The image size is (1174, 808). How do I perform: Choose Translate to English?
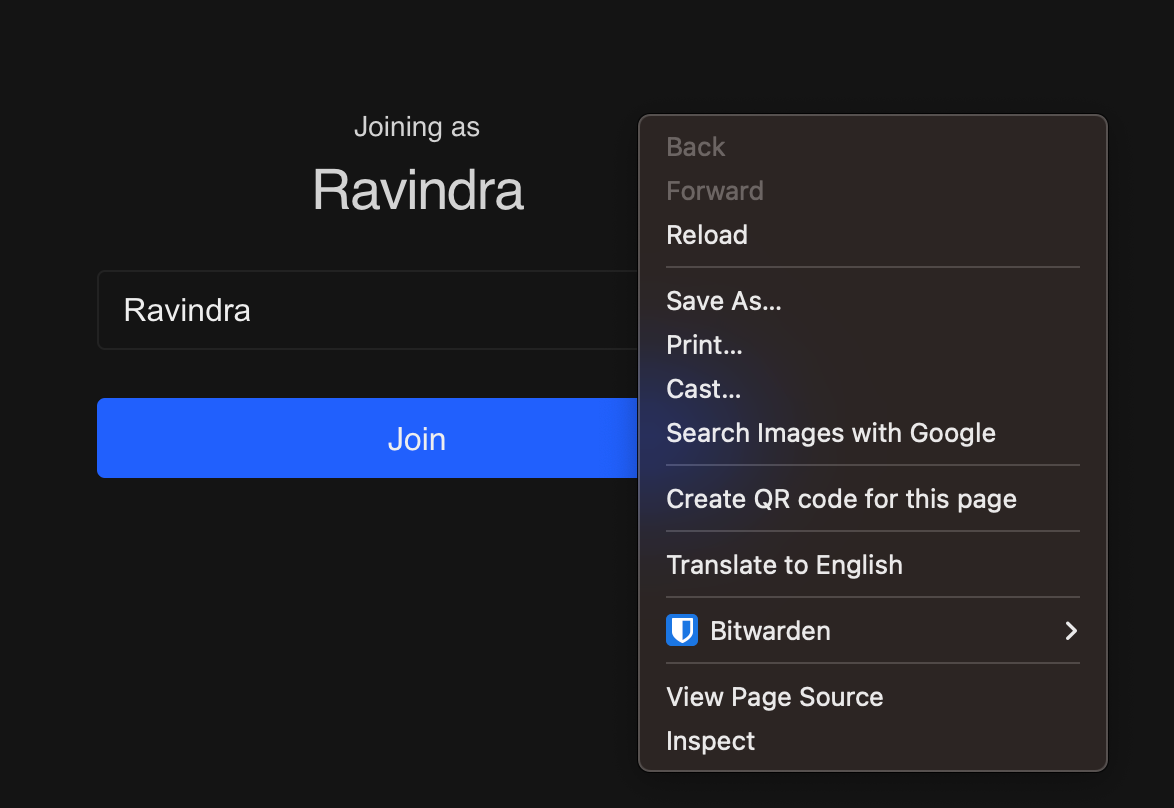click(x=784, y=565)
